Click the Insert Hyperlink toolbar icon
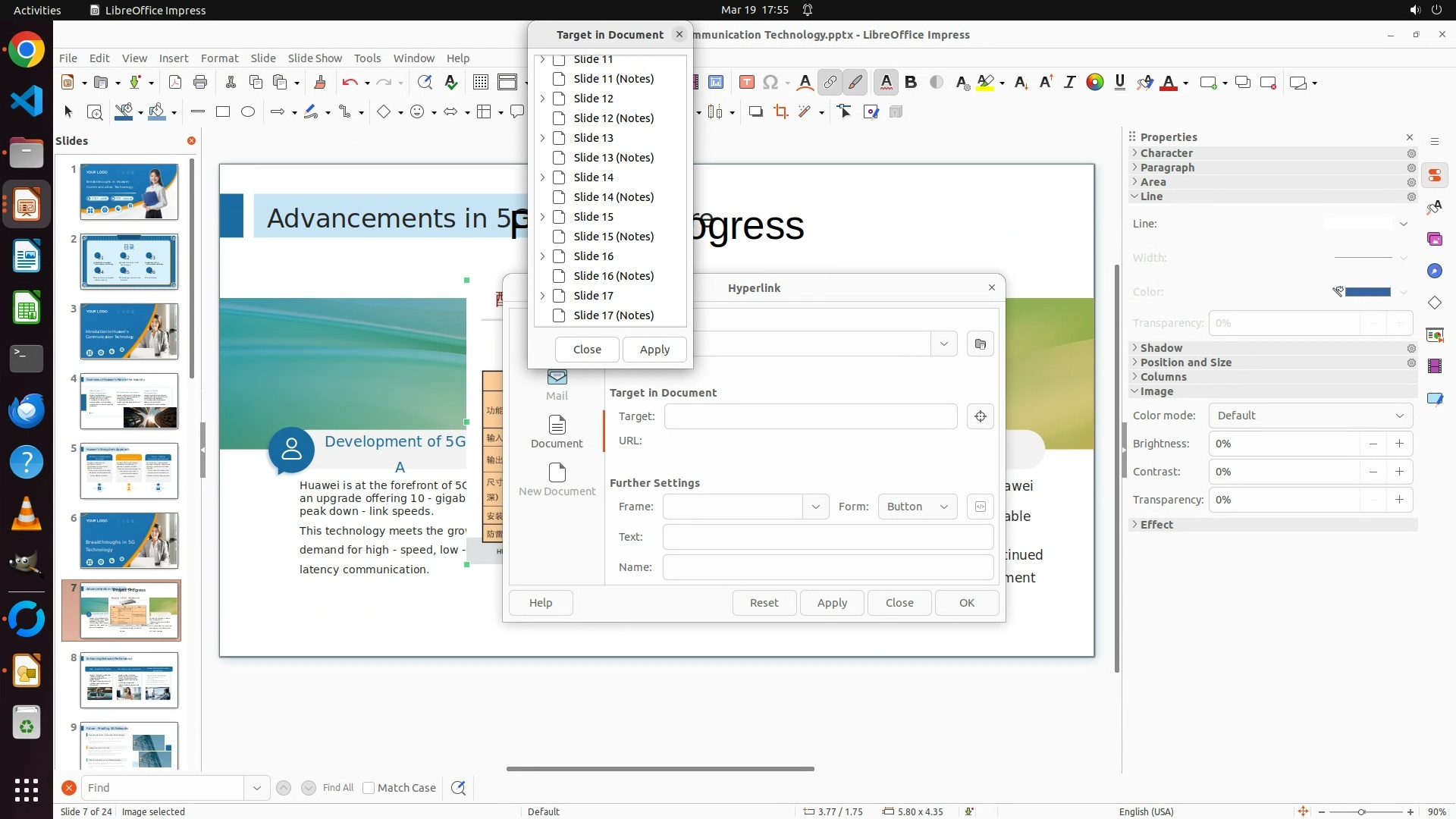1456x819 pixels. [x=830, y=83]
